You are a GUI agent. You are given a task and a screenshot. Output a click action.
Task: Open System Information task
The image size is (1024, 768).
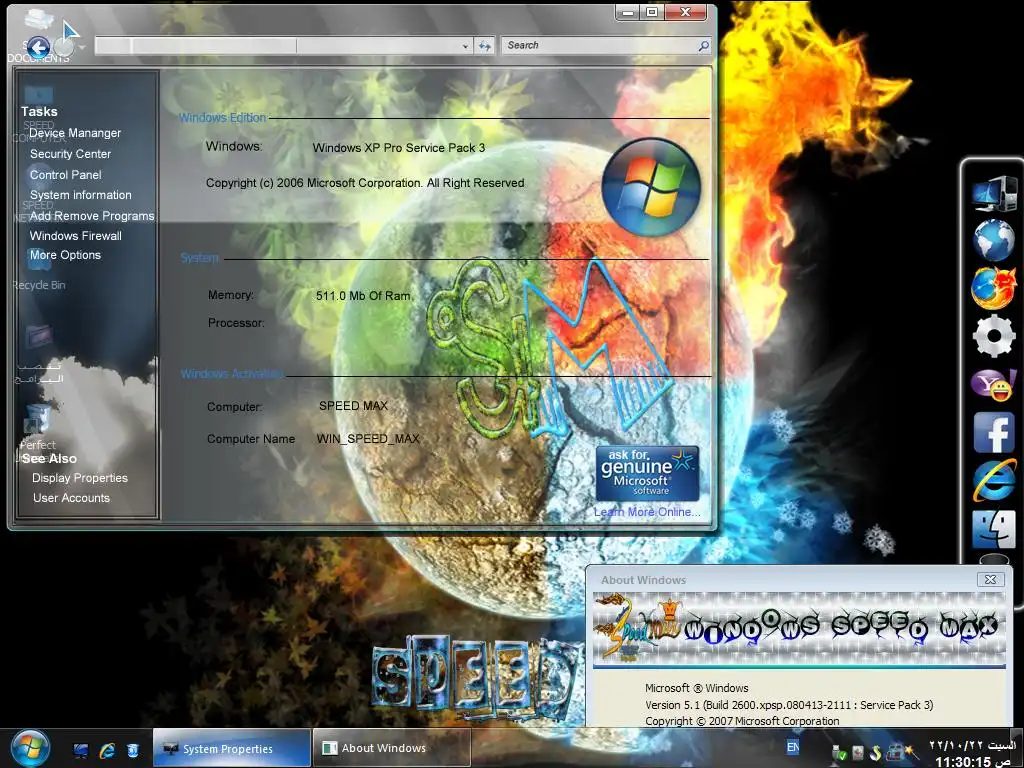(x=80, y=195)
